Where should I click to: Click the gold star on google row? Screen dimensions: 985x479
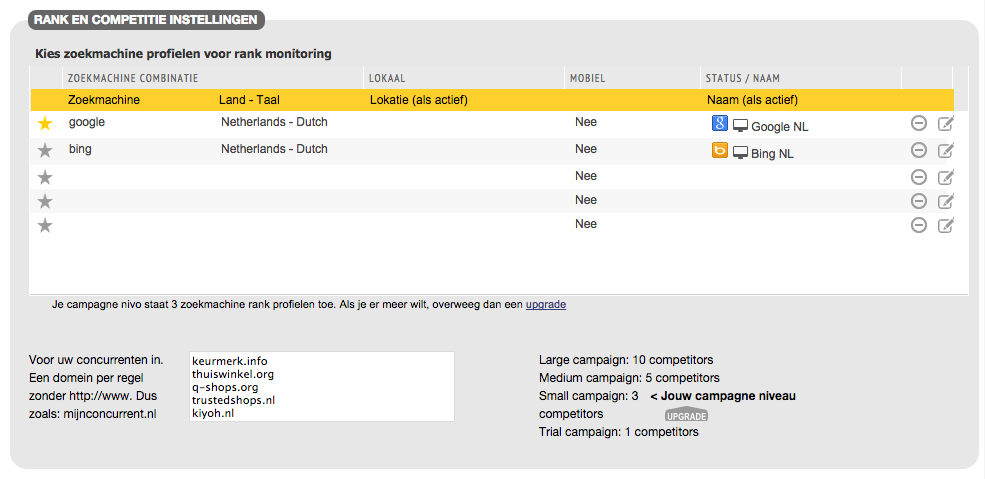44,124
